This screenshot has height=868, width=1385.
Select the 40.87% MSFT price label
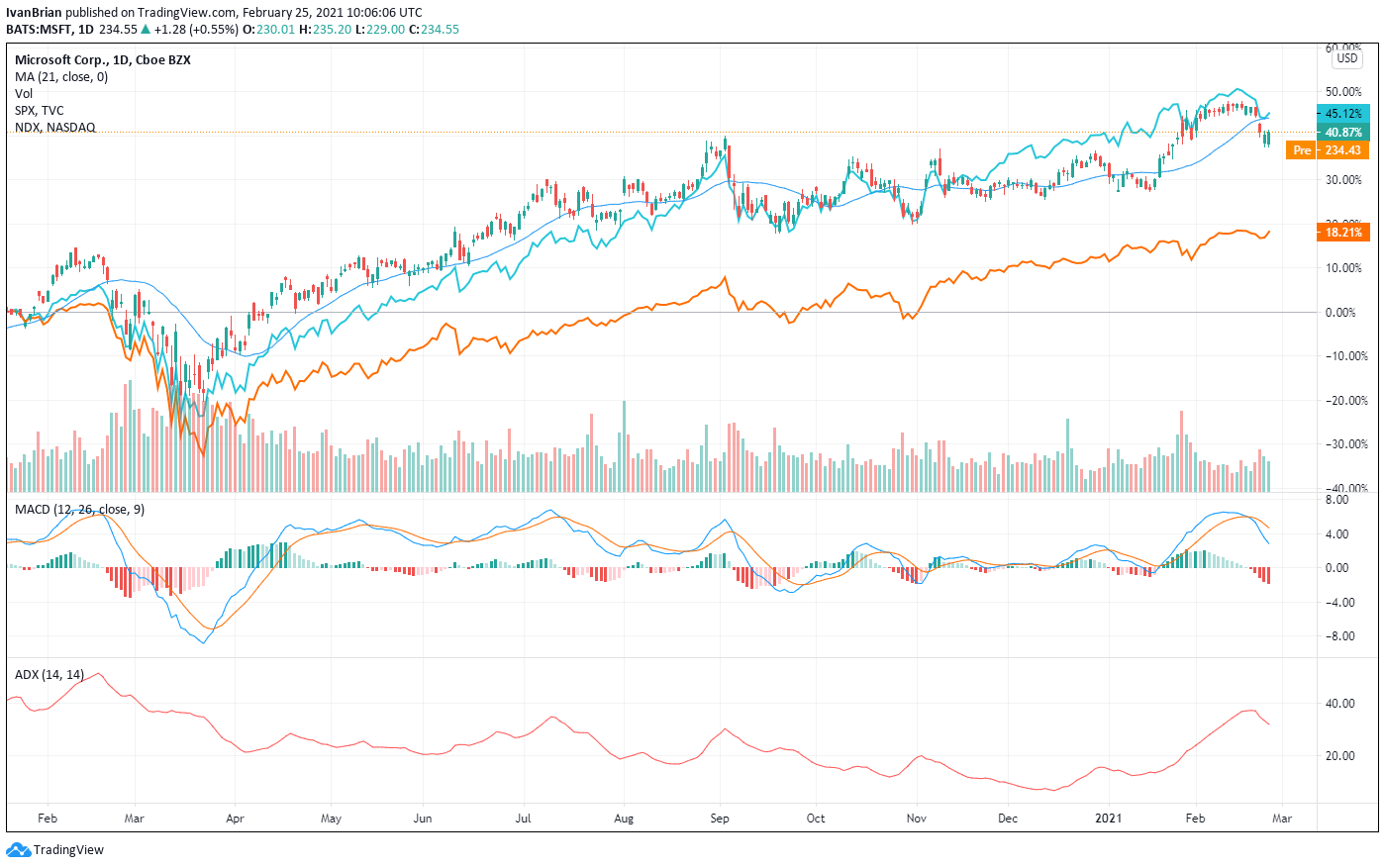(x=1342, y=132)
